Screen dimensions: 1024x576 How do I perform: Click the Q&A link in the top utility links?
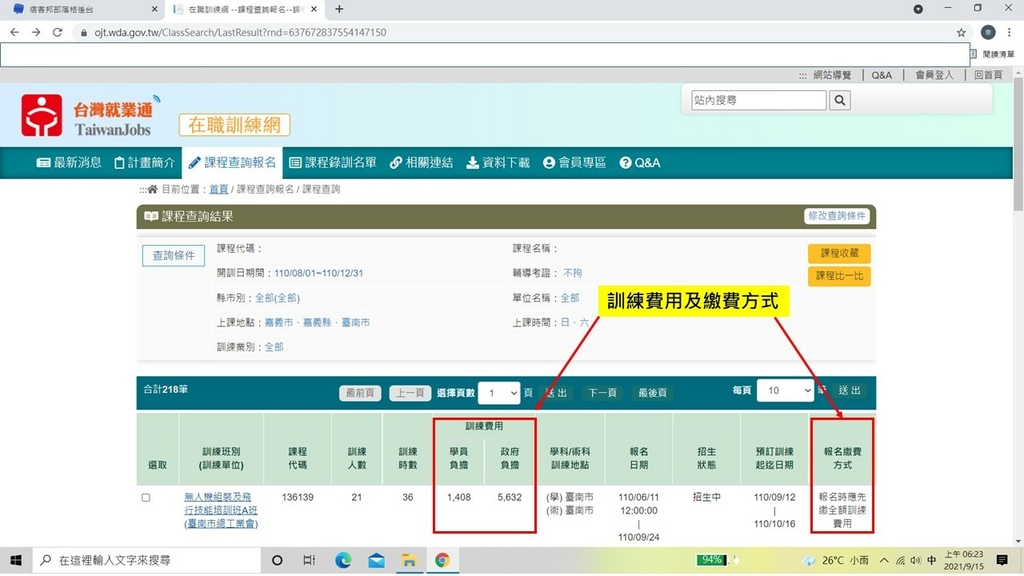tap(882, 75)
